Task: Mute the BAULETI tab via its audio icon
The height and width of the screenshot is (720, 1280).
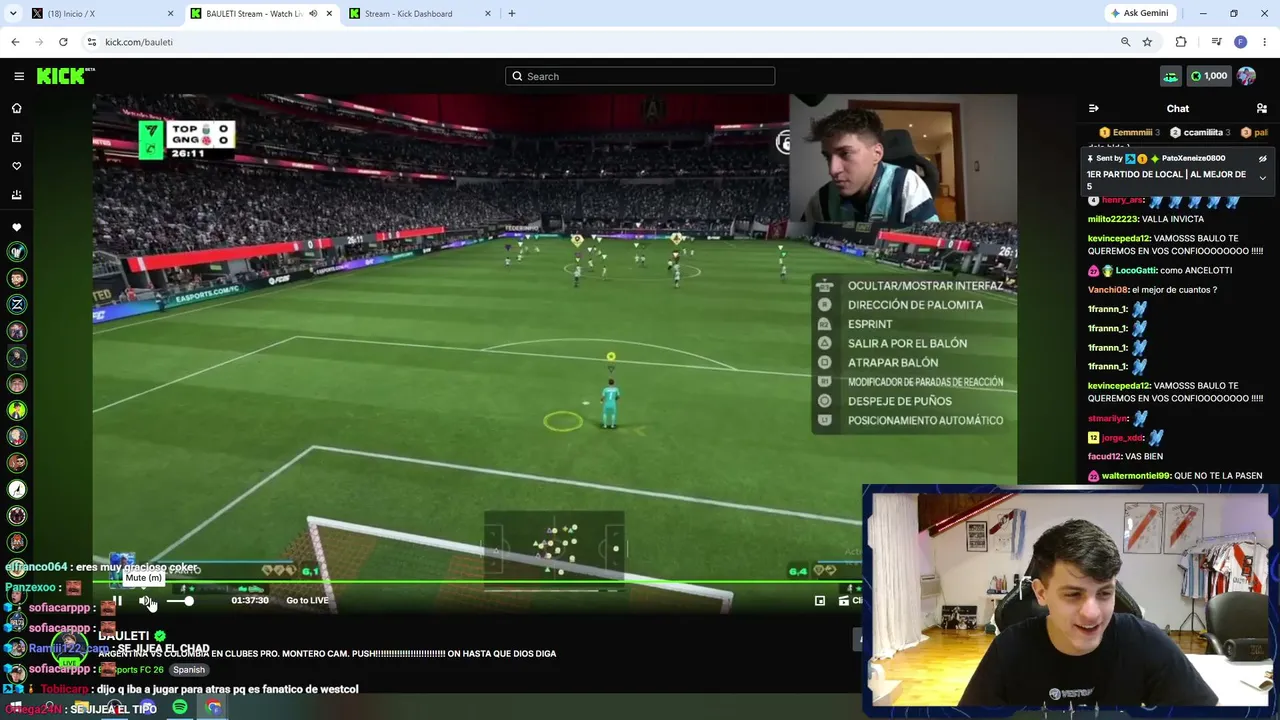Action: pos(313,14)
